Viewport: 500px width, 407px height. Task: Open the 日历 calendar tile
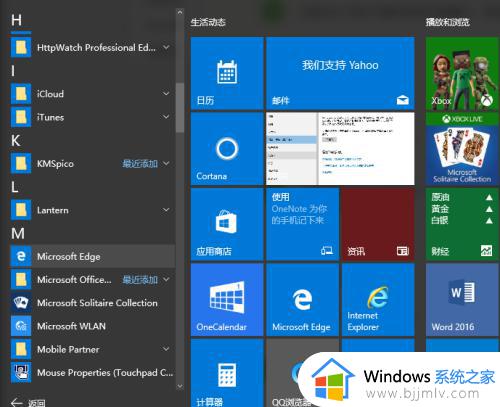pos(227,73)
